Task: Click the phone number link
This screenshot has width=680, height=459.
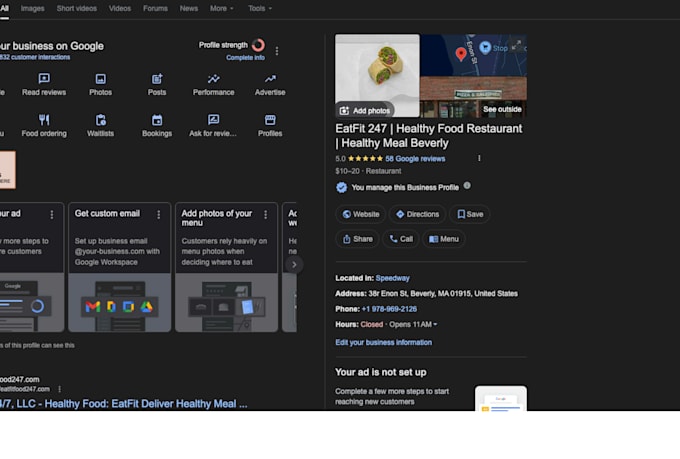Action: [x=389, y=309]
